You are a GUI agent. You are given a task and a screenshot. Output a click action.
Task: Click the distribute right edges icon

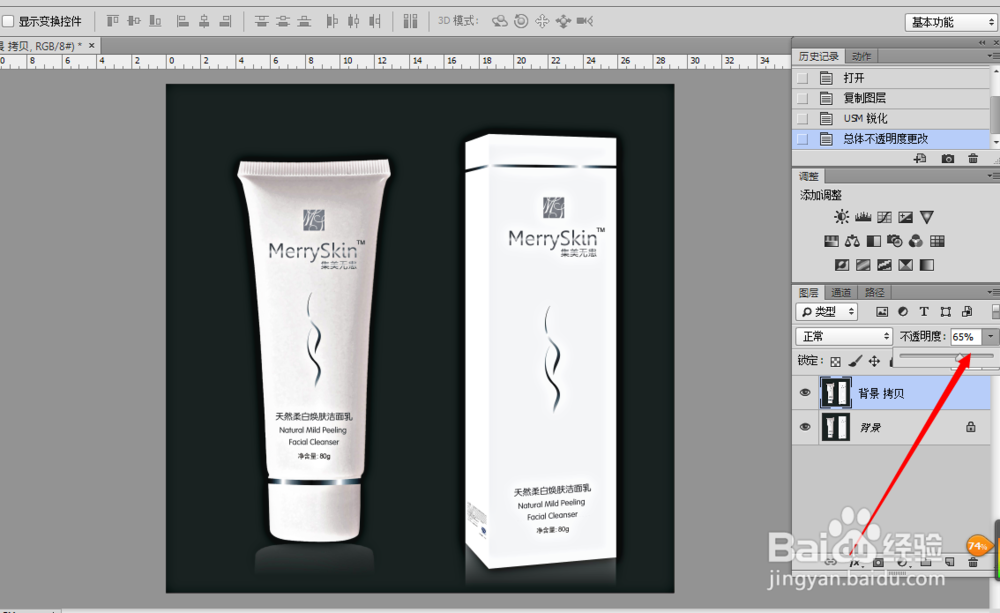tap(375, 22)
